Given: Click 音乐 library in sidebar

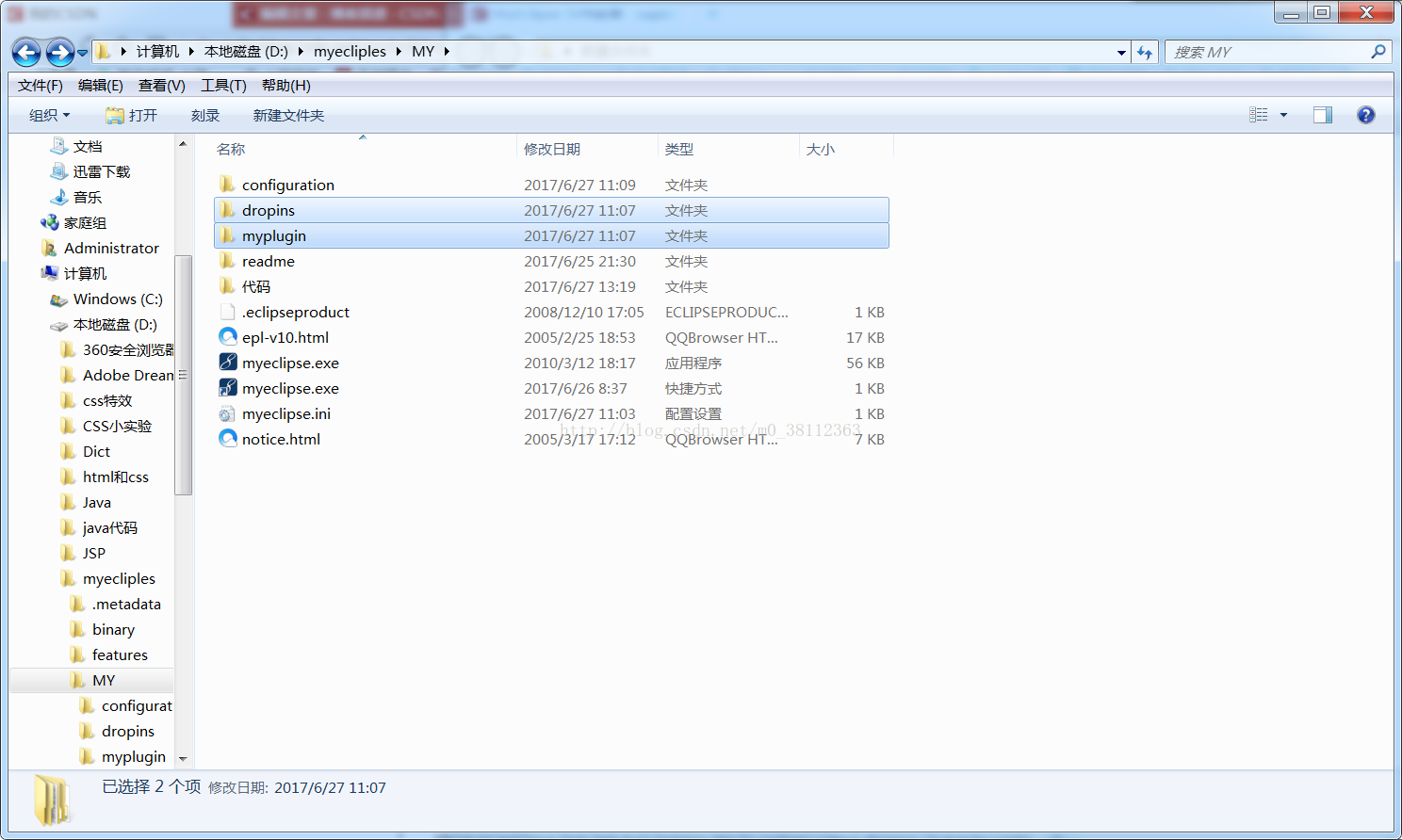Looking at the screenshot, I should (88, 198).
